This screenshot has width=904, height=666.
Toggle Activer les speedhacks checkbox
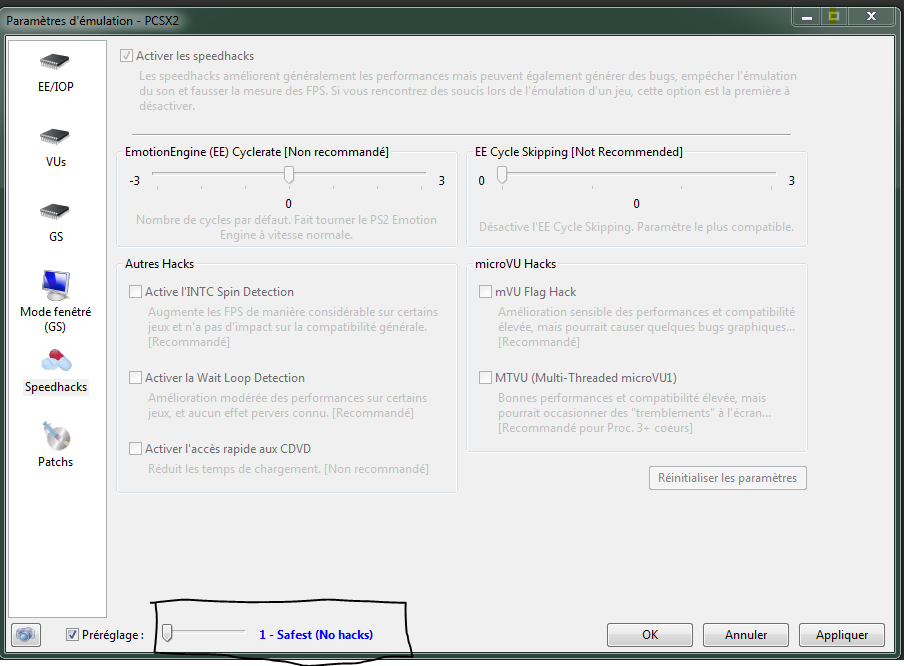click(127, 56)
